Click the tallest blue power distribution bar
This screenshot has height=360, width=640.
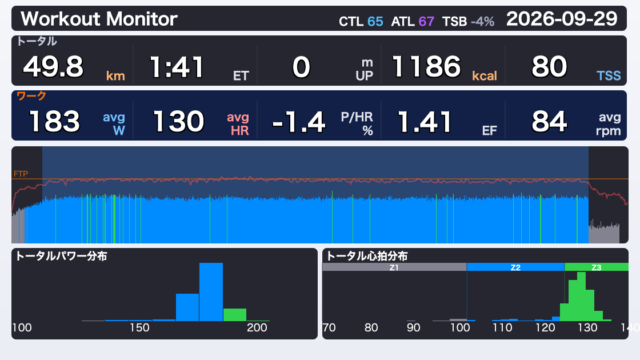click(211, 292)
